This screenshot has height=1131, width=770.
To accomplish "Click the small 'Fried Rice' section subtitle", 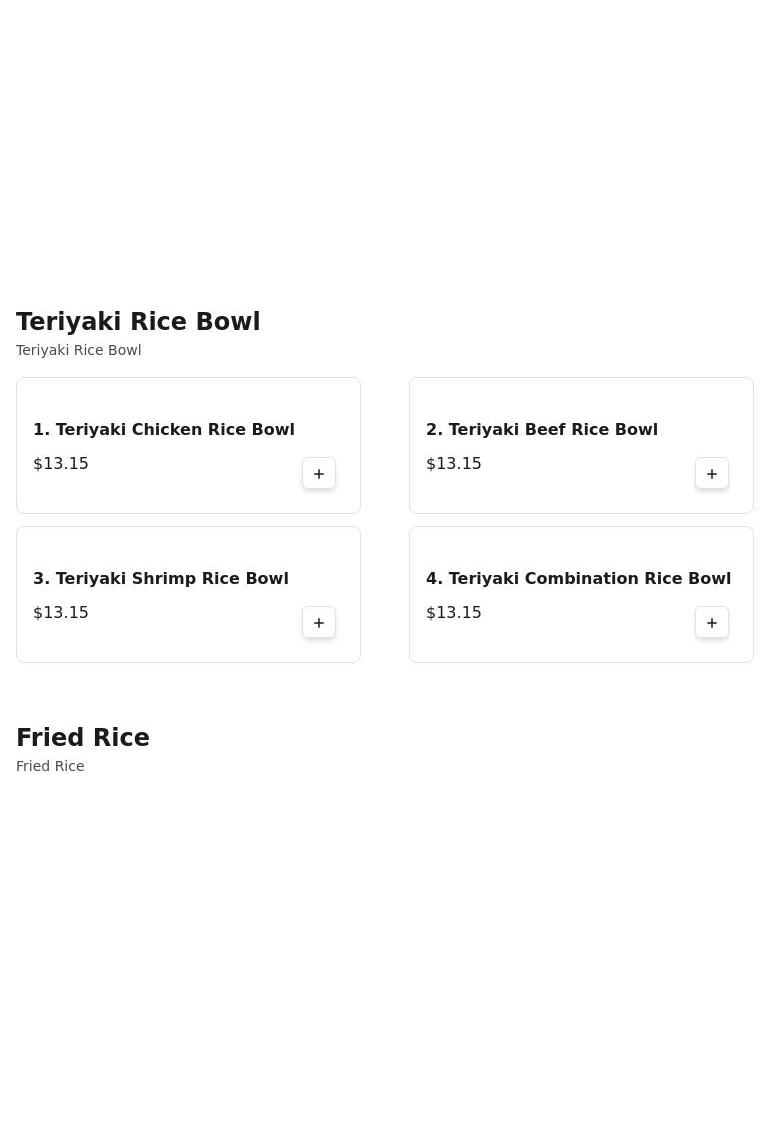I will pyautogui.click(x=50, y=766).
